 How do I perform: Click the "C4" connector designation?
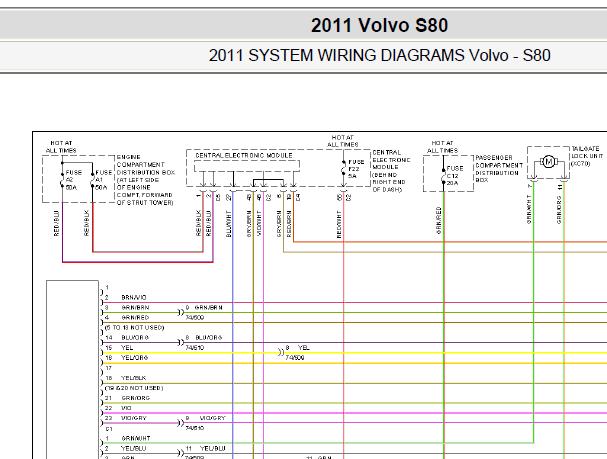[x=298, y=197]
